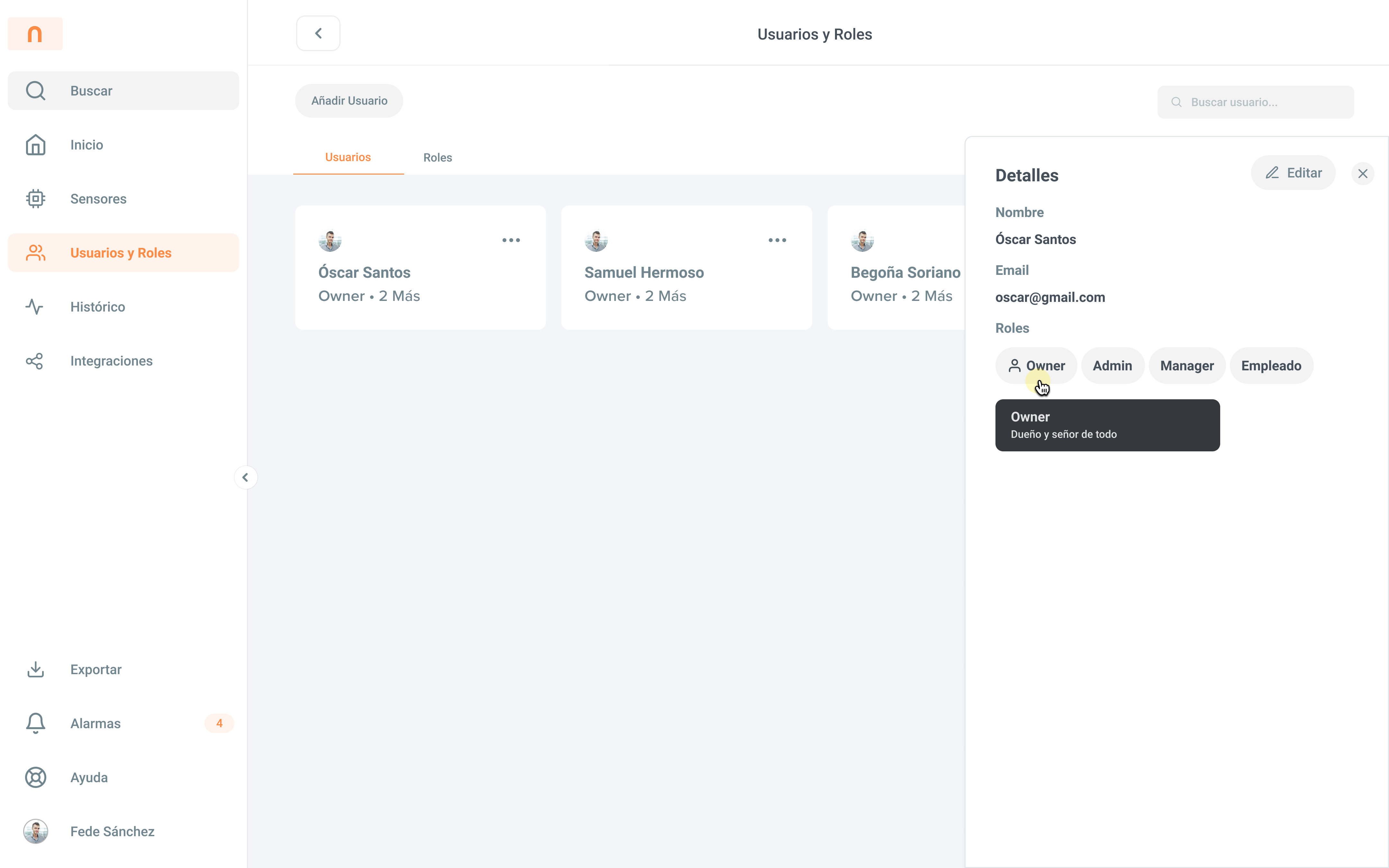The width and height of the screenshot is (1389, 868).
Task: Collapse the sidebar with chevron handle
Action: click(x=245, y=477)
